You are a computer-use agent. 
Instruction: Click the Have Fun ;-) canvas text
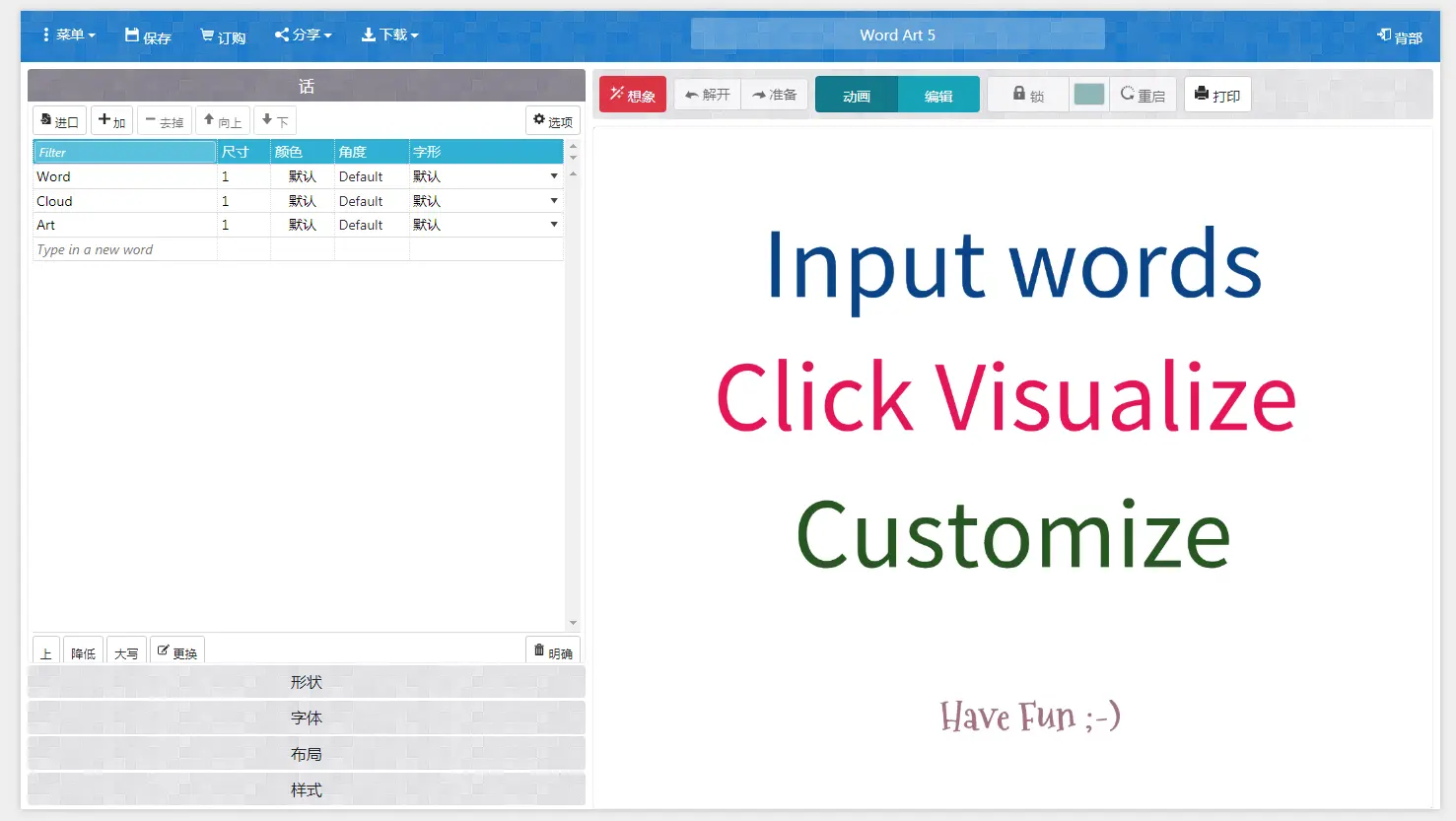point(1030,717)
